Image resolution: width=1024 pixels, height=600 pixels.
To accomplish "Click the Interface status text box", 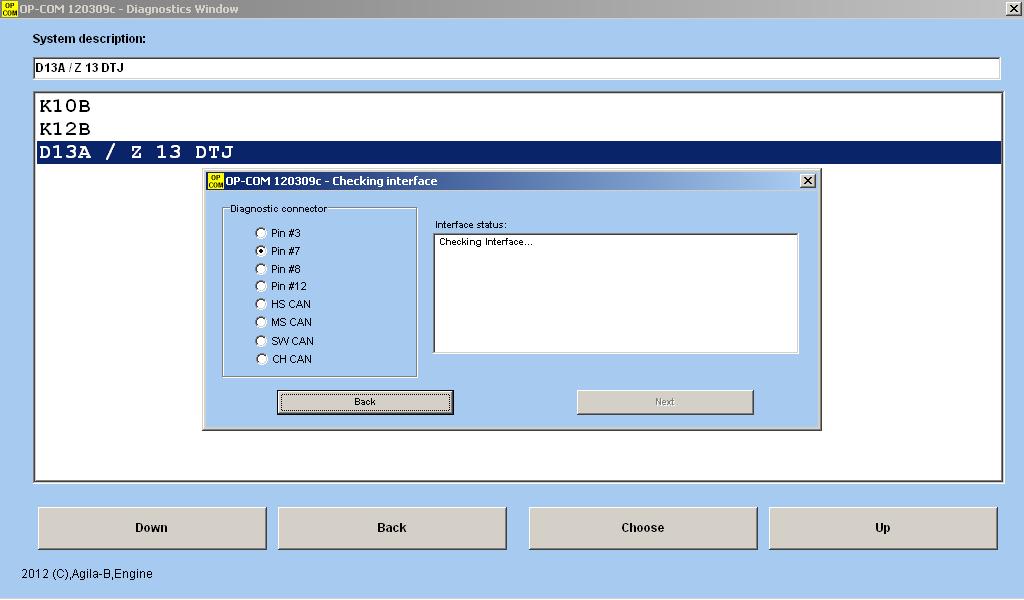I will [616, 294].
